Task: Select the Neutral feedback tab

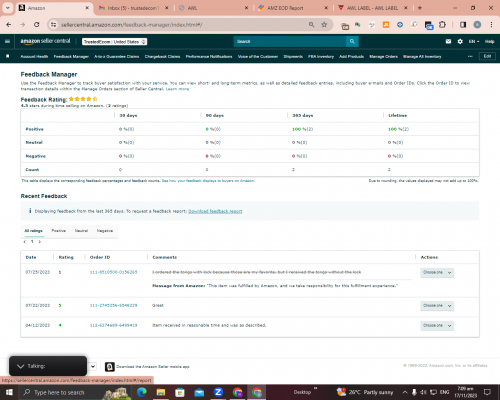Action: [x=81, y=231]
